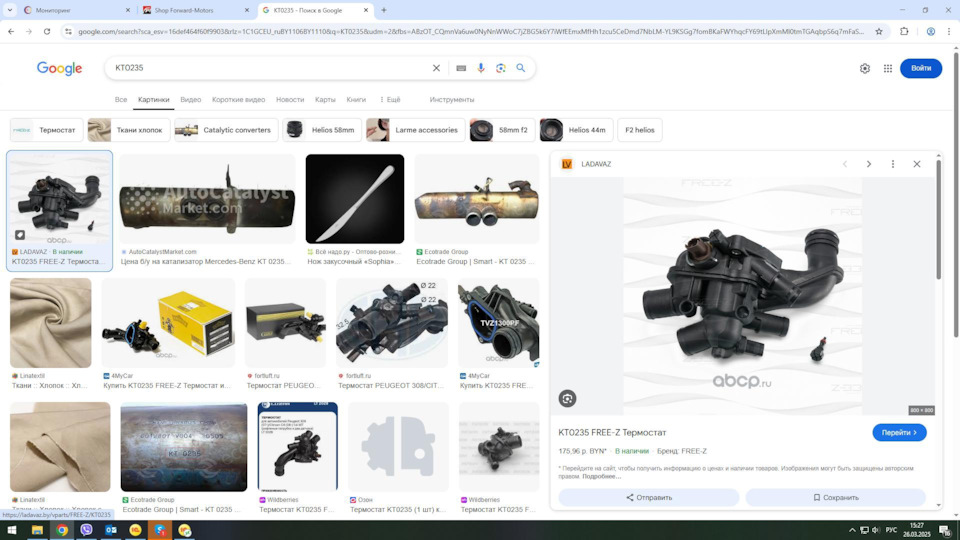The height and width of the screenshot is (540, 960).
Task: Close the image preview panel
Action: 917,164
